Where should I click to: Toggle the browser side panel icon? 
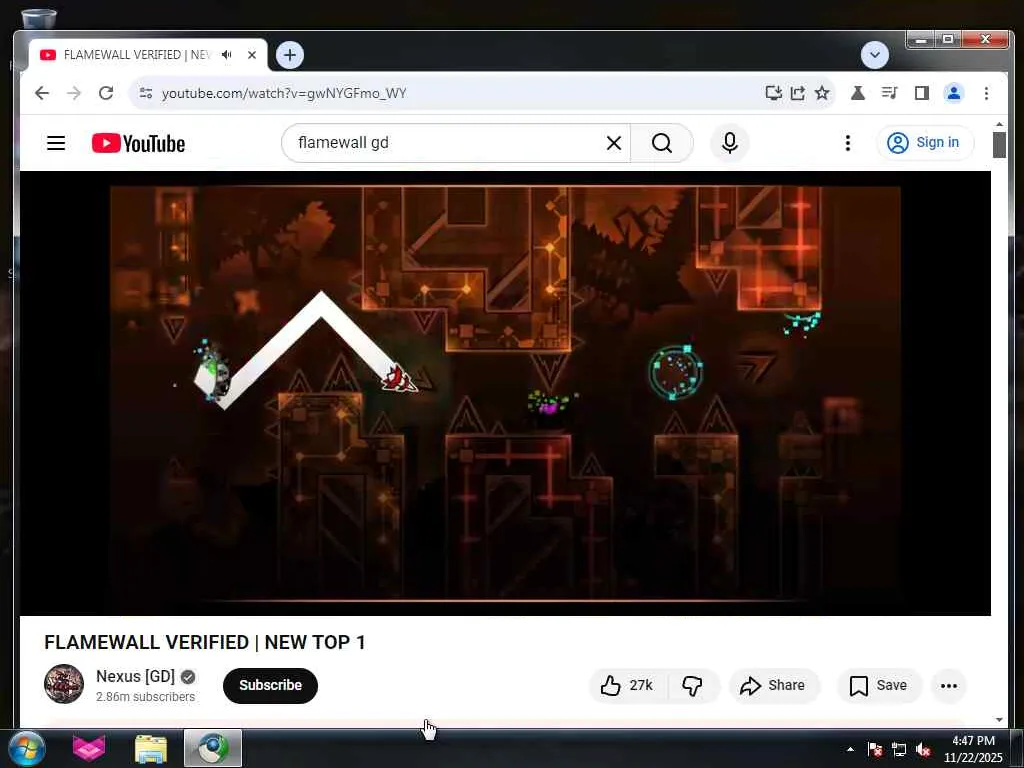coord(921,93)
